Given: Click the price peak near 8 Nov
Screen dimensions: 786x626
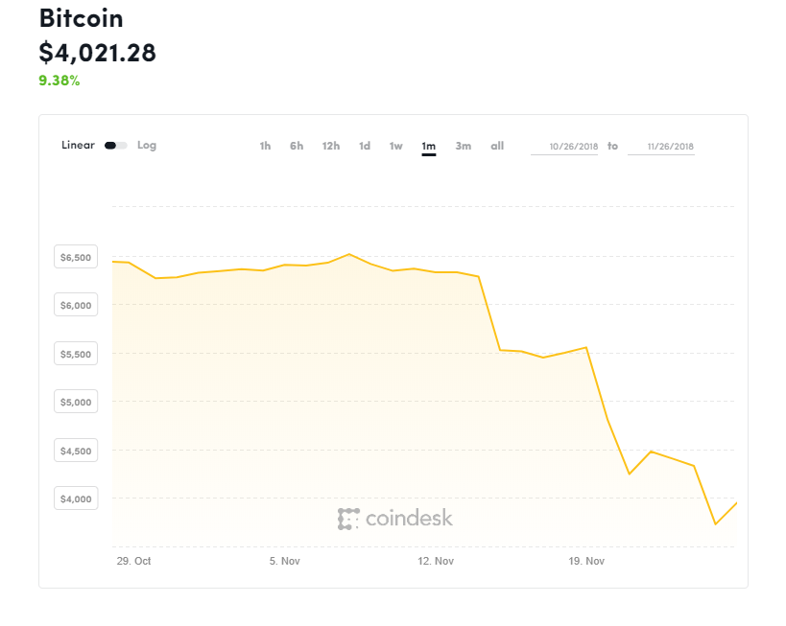Looking at the screenshot, I should [349, 254].
